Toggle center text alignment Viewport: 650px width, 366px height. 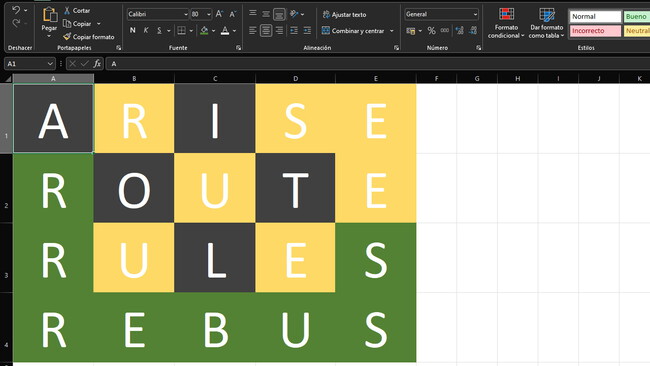tap(266, 30)
